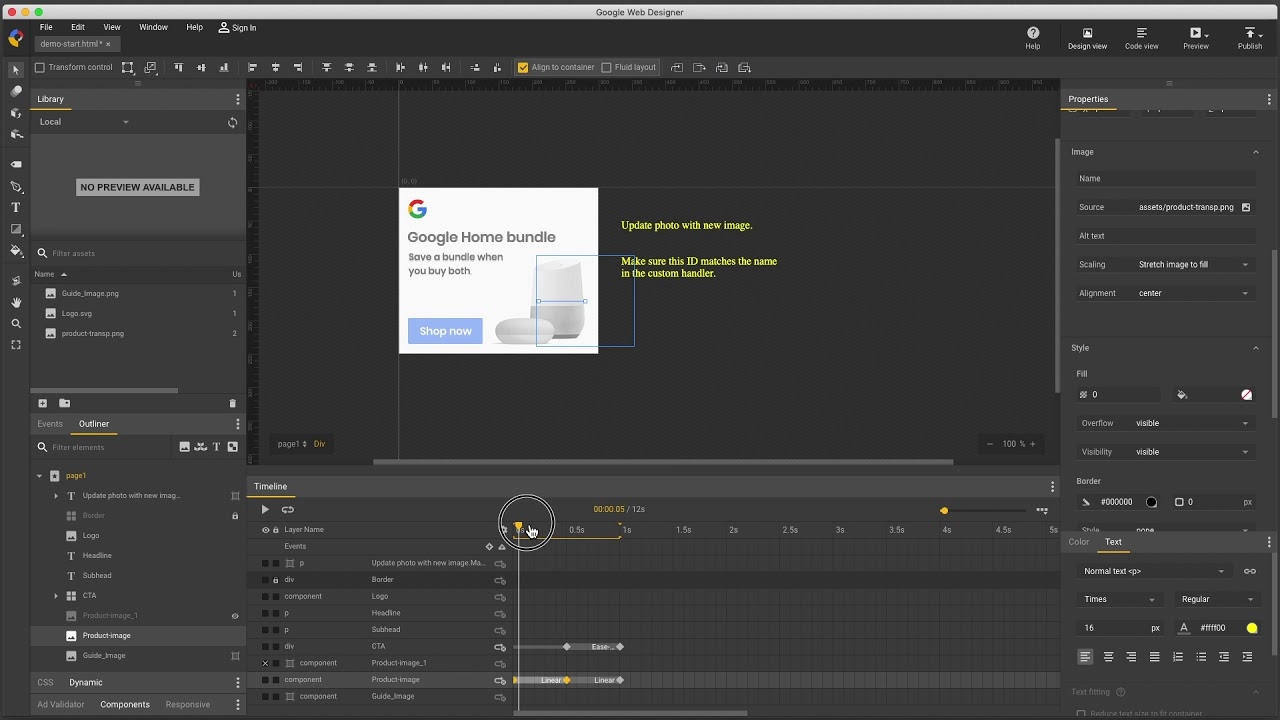This screenshot has height=720, width=1280.
Task: Select the Zoom magnifier tool
Action: pos(15,324)
